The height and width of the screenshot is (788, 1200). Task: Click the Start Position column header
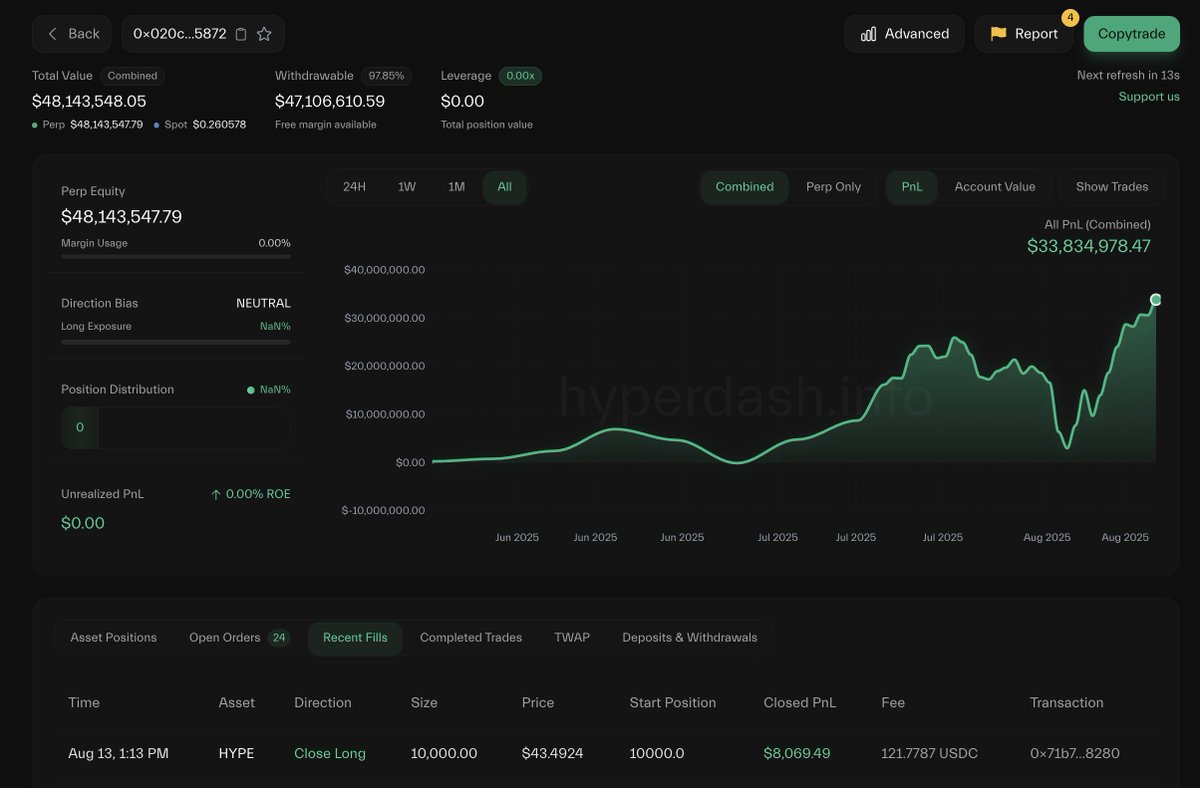pyautogui.click(x=673, y=703)
